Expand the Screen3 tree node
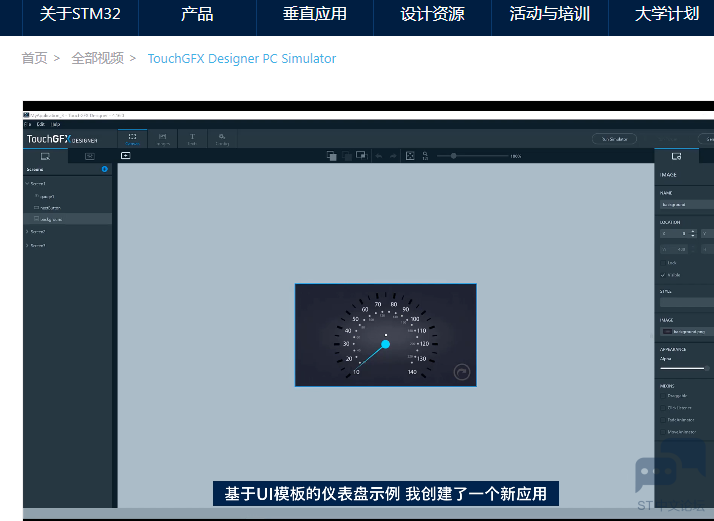 [x=27, y=245]
